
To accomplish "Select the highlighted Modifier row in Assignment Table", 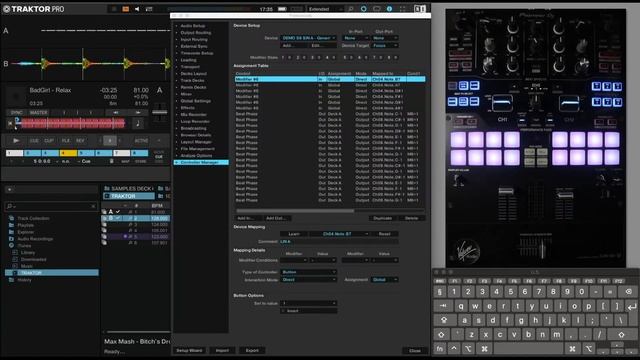I will click(x=330, y=79).
